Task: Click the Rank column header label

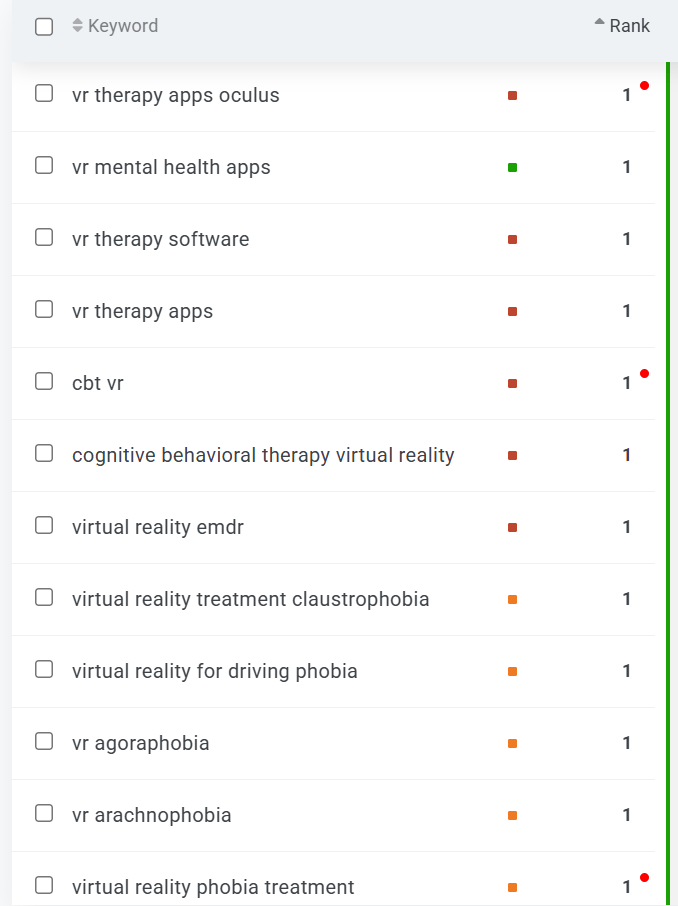Action: pos(630,26)
